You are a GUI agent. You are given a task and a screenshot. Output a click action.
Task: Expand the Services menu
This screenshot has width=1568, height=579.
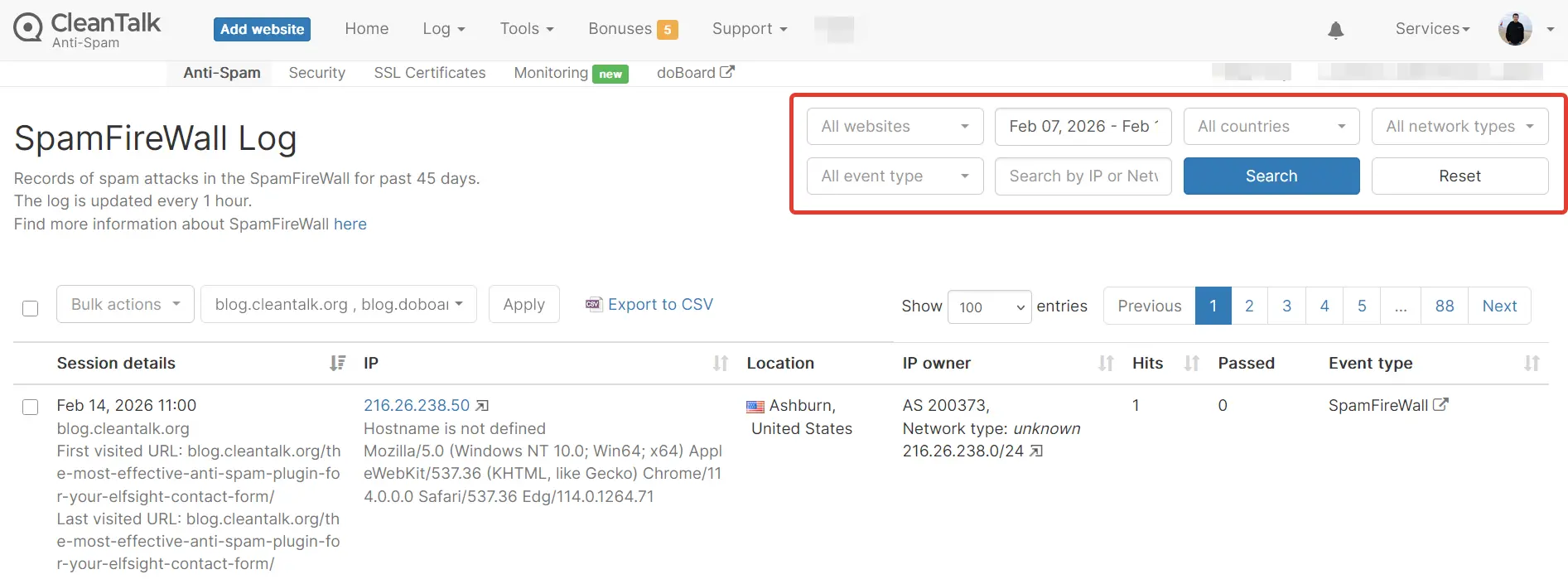point(1432,29)
